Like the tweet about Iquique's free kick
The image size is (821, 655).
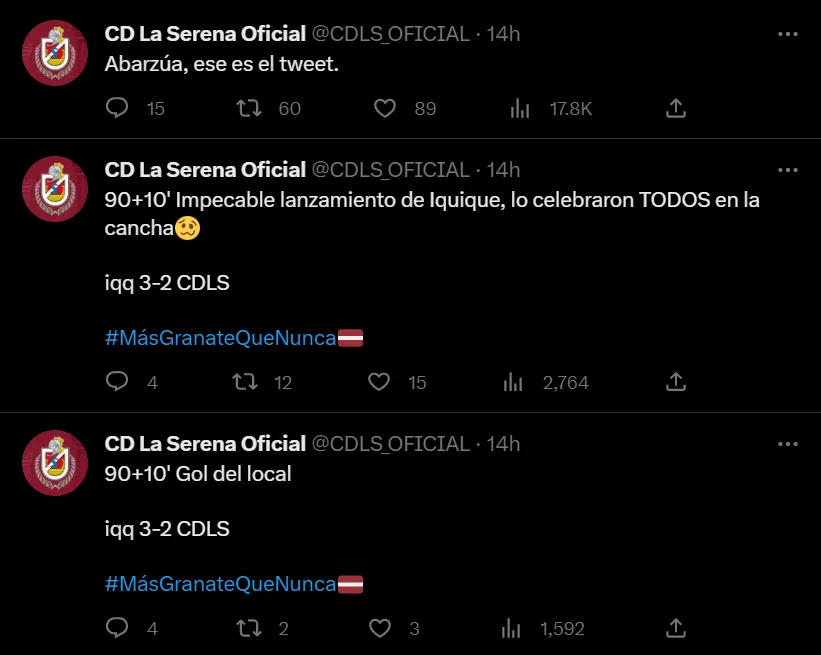[380, 382]
